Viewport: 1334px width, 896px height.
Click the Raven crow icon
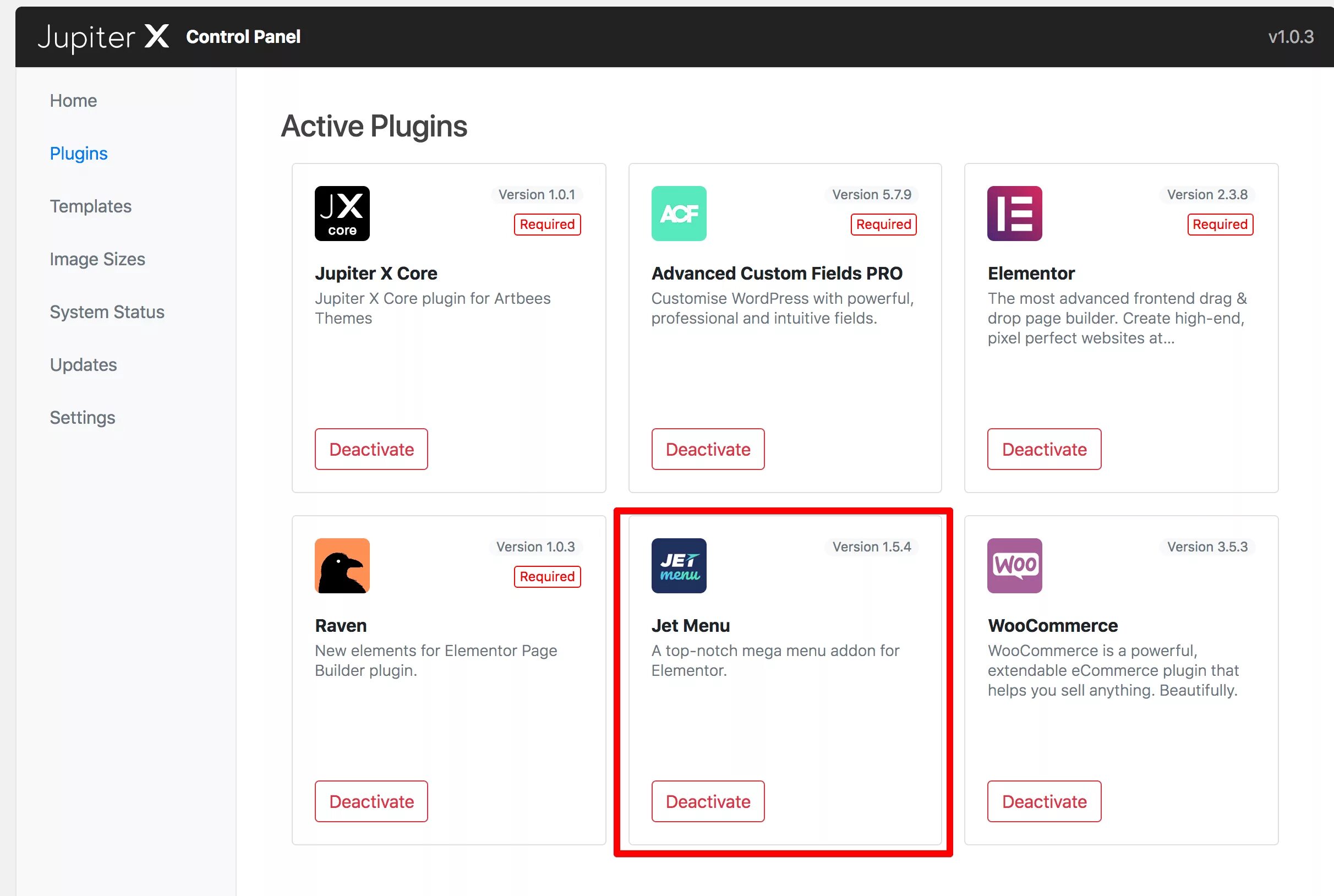coord(342,565)
